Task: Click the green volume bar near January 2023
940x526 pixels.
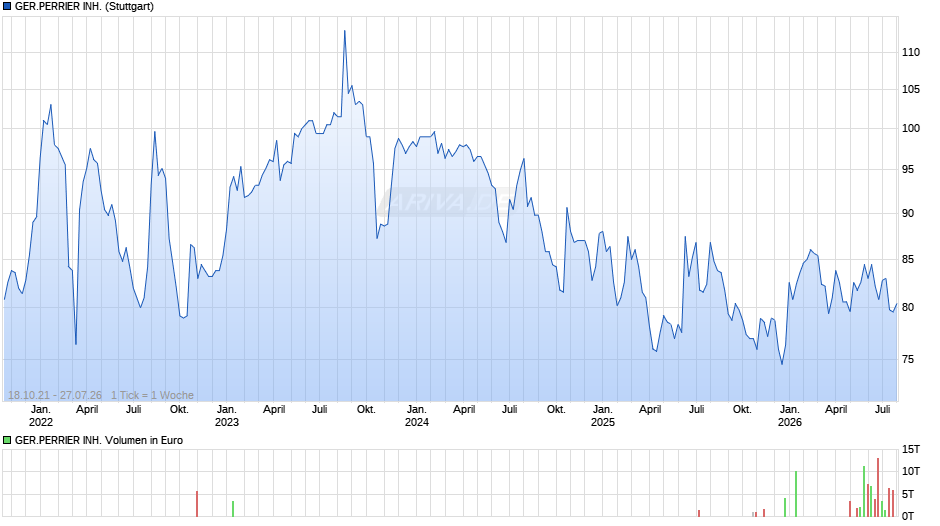Action: coord(233,509)
